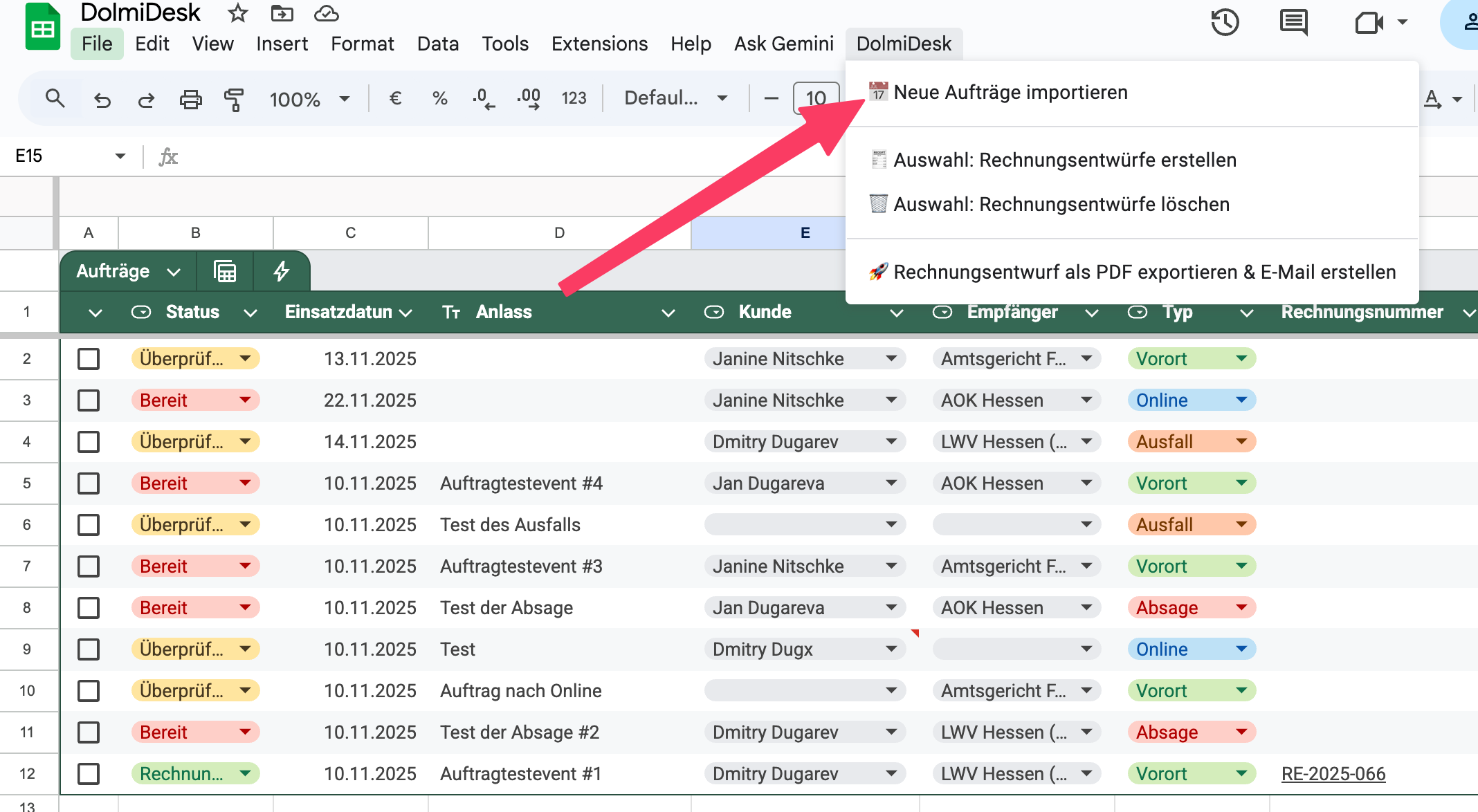Choose Auswahl: Rechnungsentwürfe löschen

pyautogui.click(x=1061, y=204)
